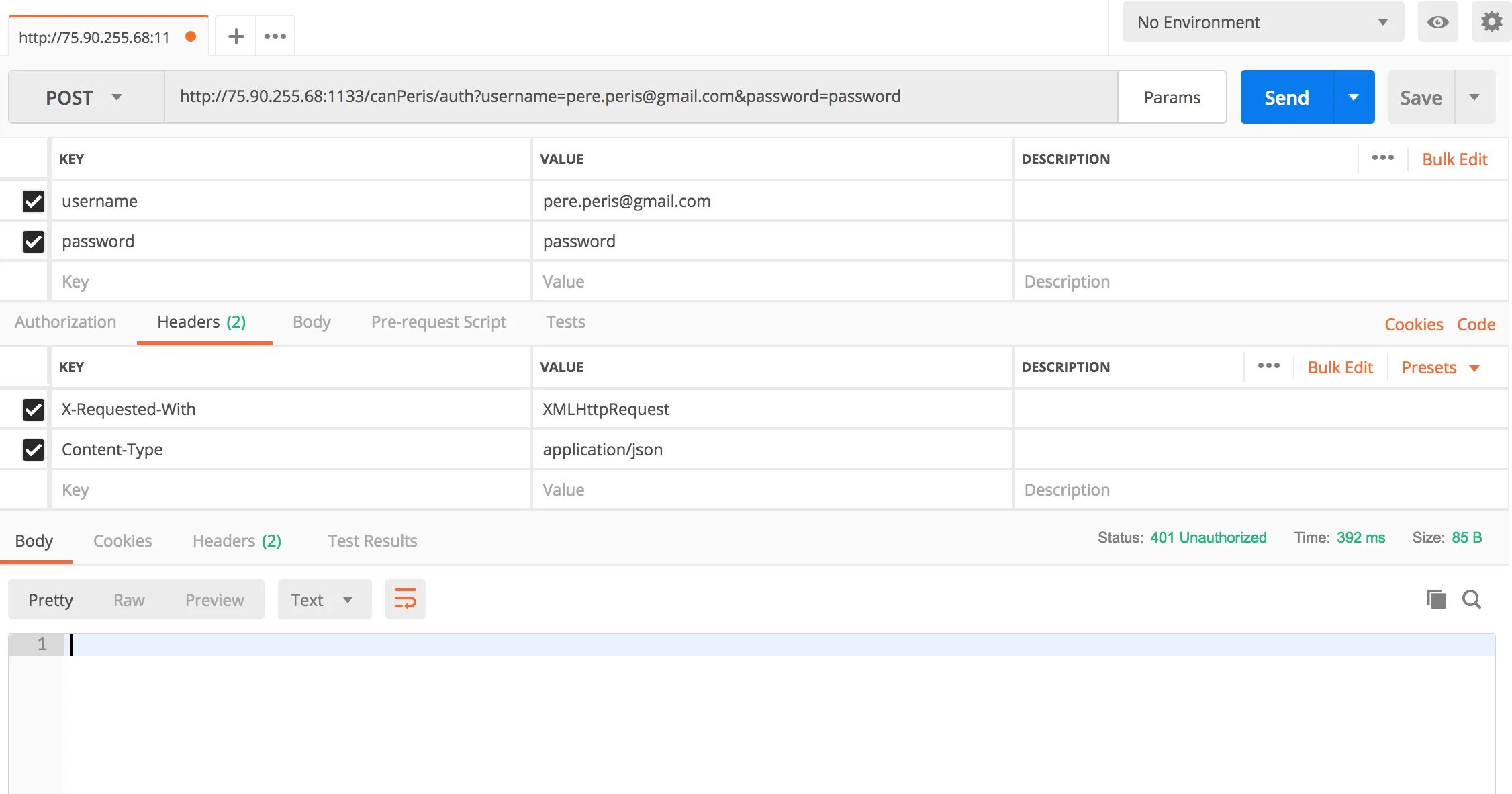This screenshot has width=1512, height=794.
Task: Expand the No Environment dropdown
Action: 1262,22
